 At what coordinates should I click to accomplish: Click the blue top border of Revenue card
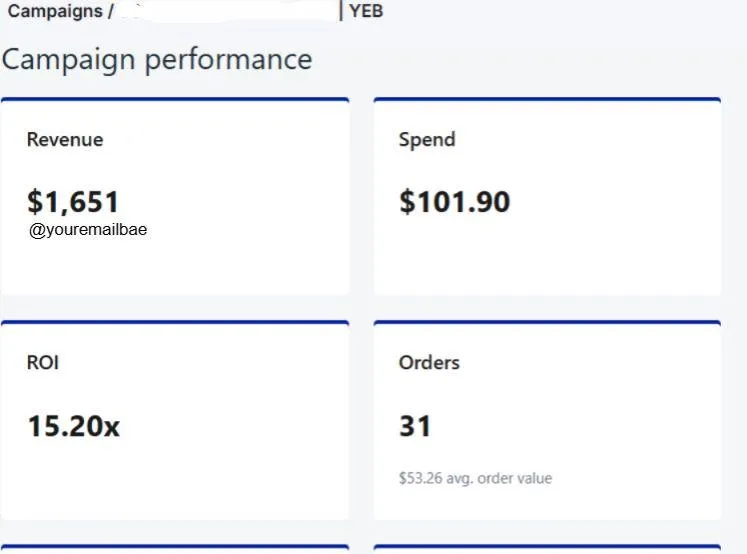coord(175,99)
